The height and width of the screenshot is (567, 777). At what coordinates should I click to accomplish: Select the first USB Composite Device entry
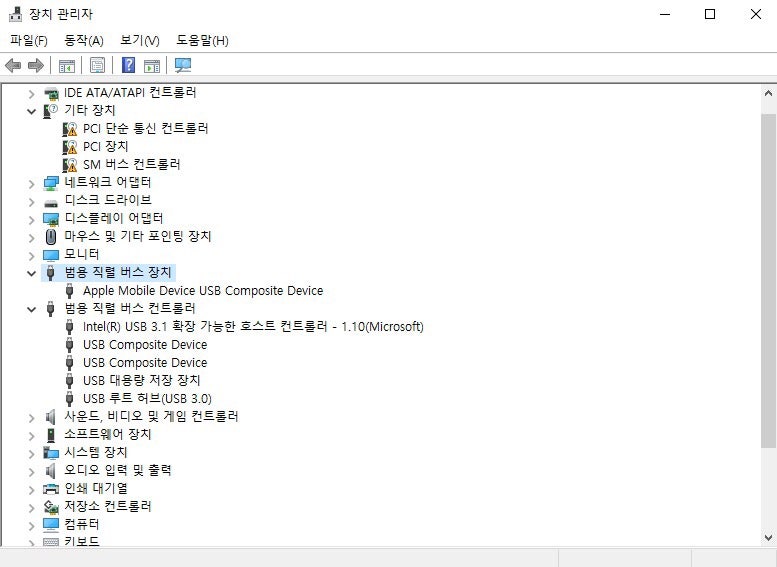click(x=145, y=344)
